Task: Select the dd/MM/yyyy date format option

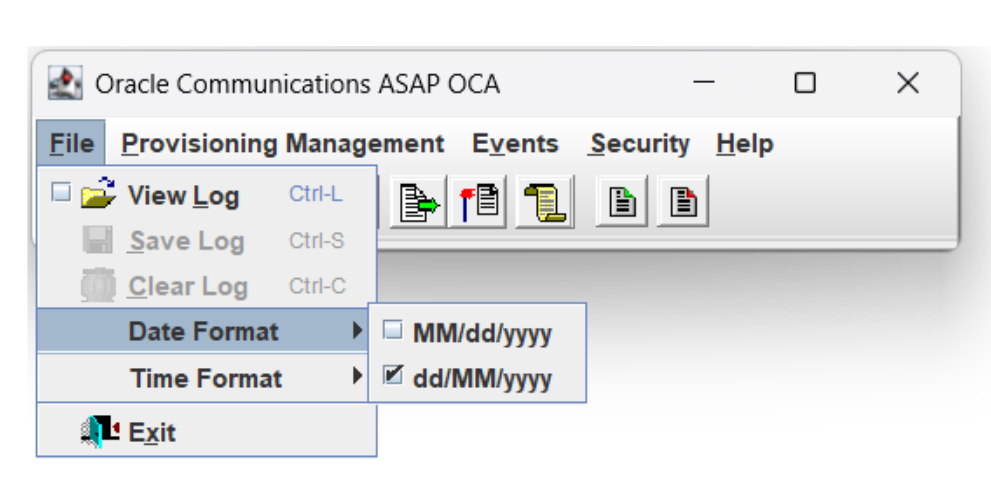Action: (477, 378)
